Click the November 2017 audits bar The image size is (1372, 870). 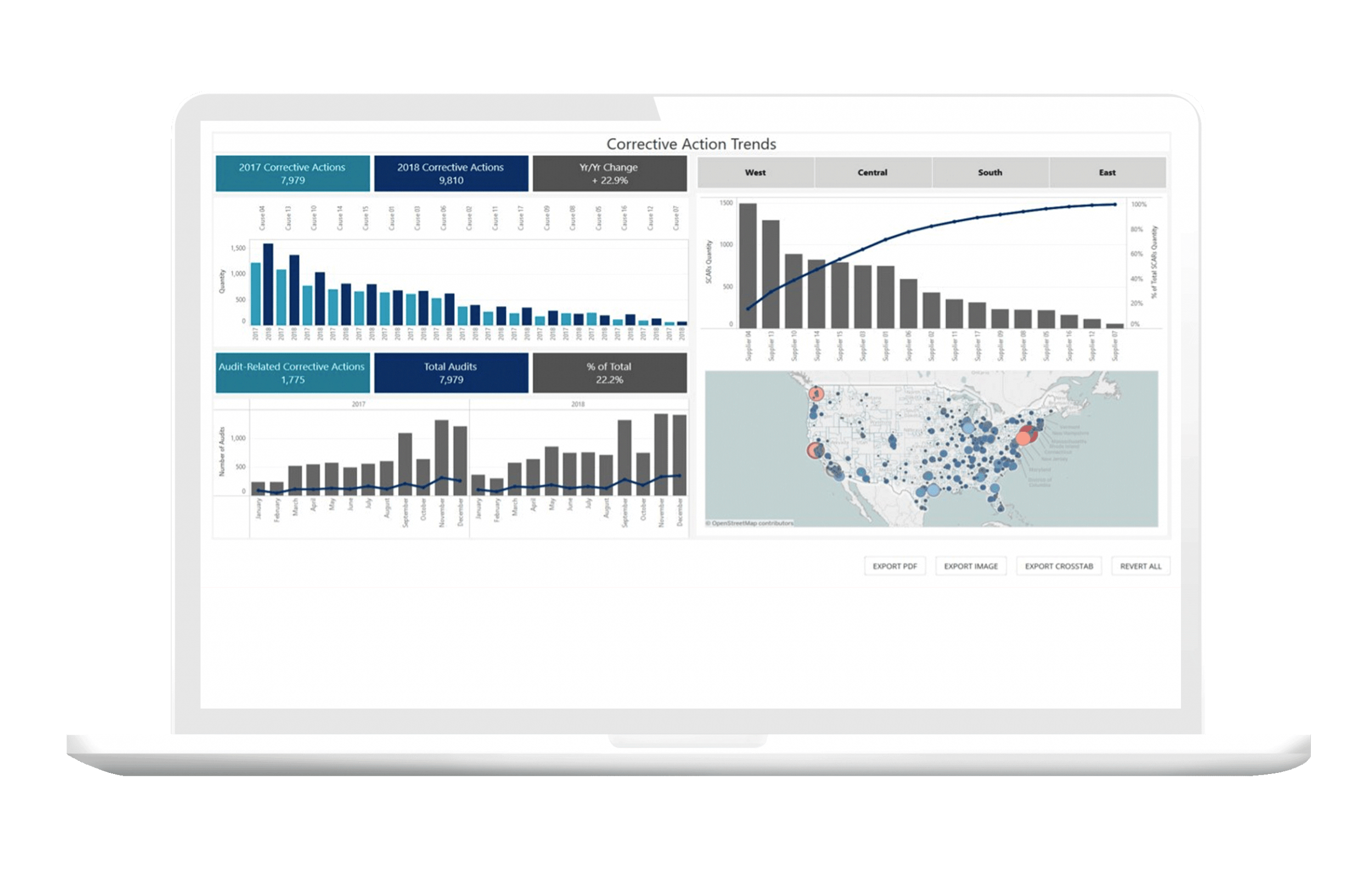(x=442, y=458)
